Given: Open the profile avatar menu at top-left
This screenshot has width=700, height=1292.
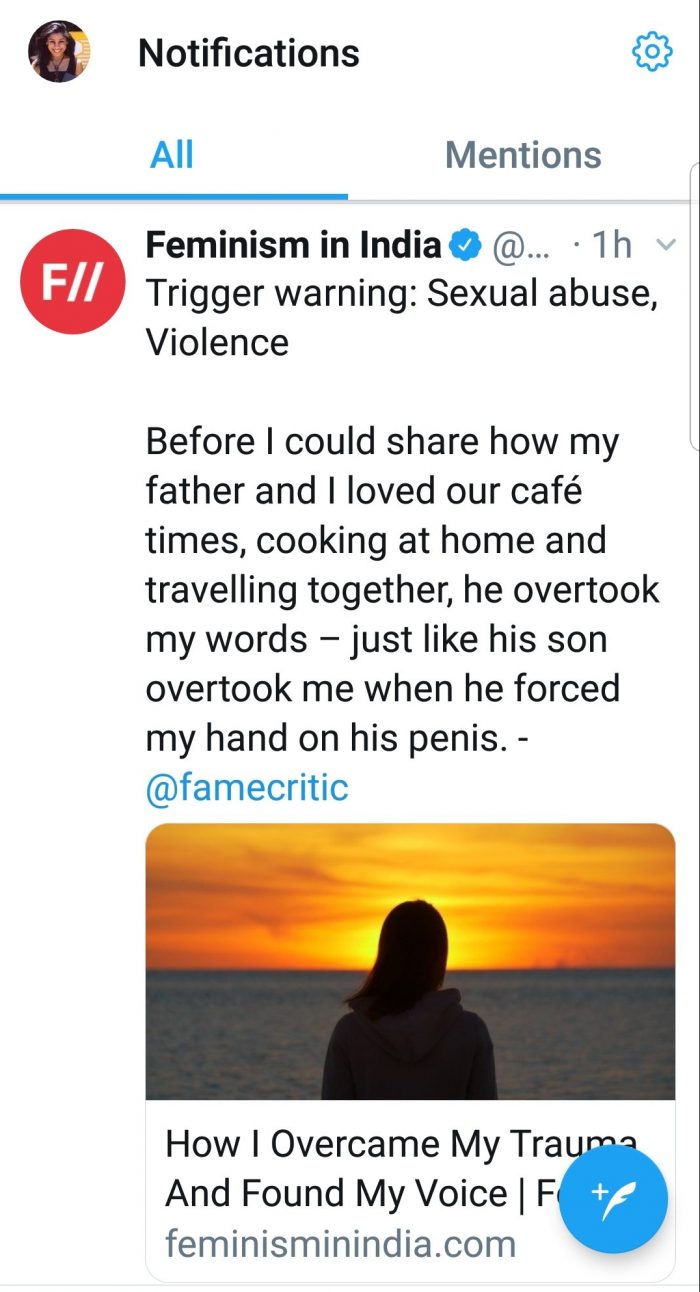Looking at the screenshot, I should coord(59,52).
